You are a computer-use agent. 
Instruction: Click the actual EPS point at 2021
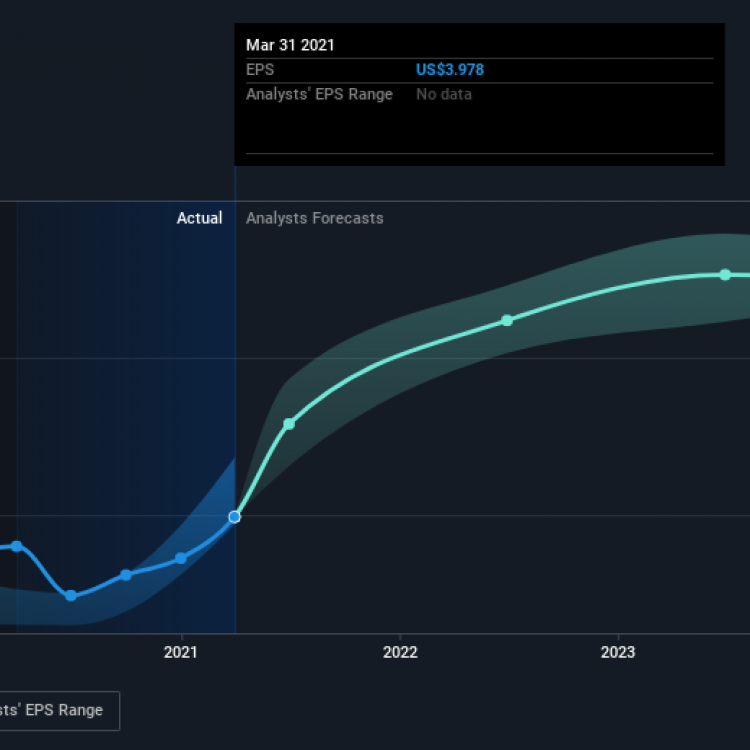pyautogui.click(x=180, y=558)
